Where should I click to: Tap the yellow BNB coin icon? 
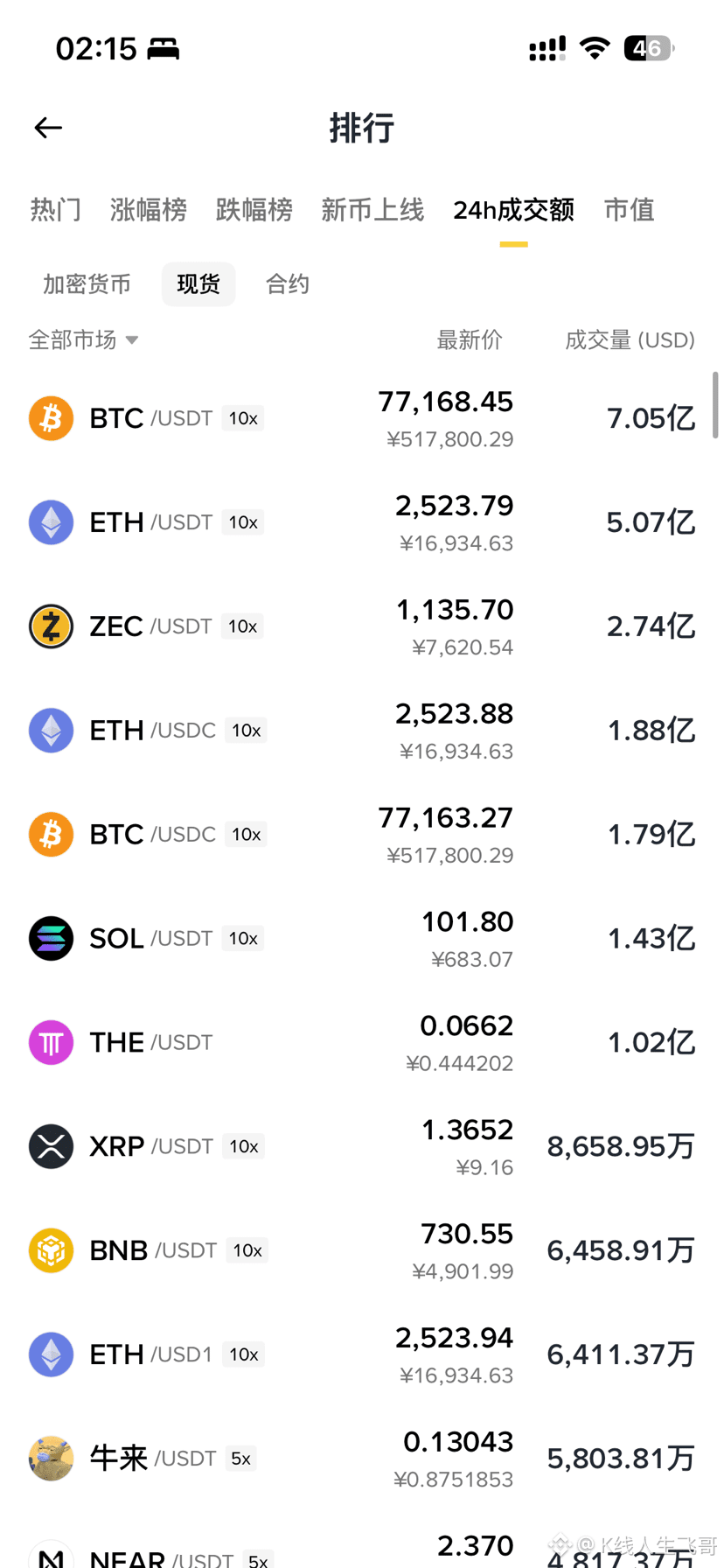51,1250
